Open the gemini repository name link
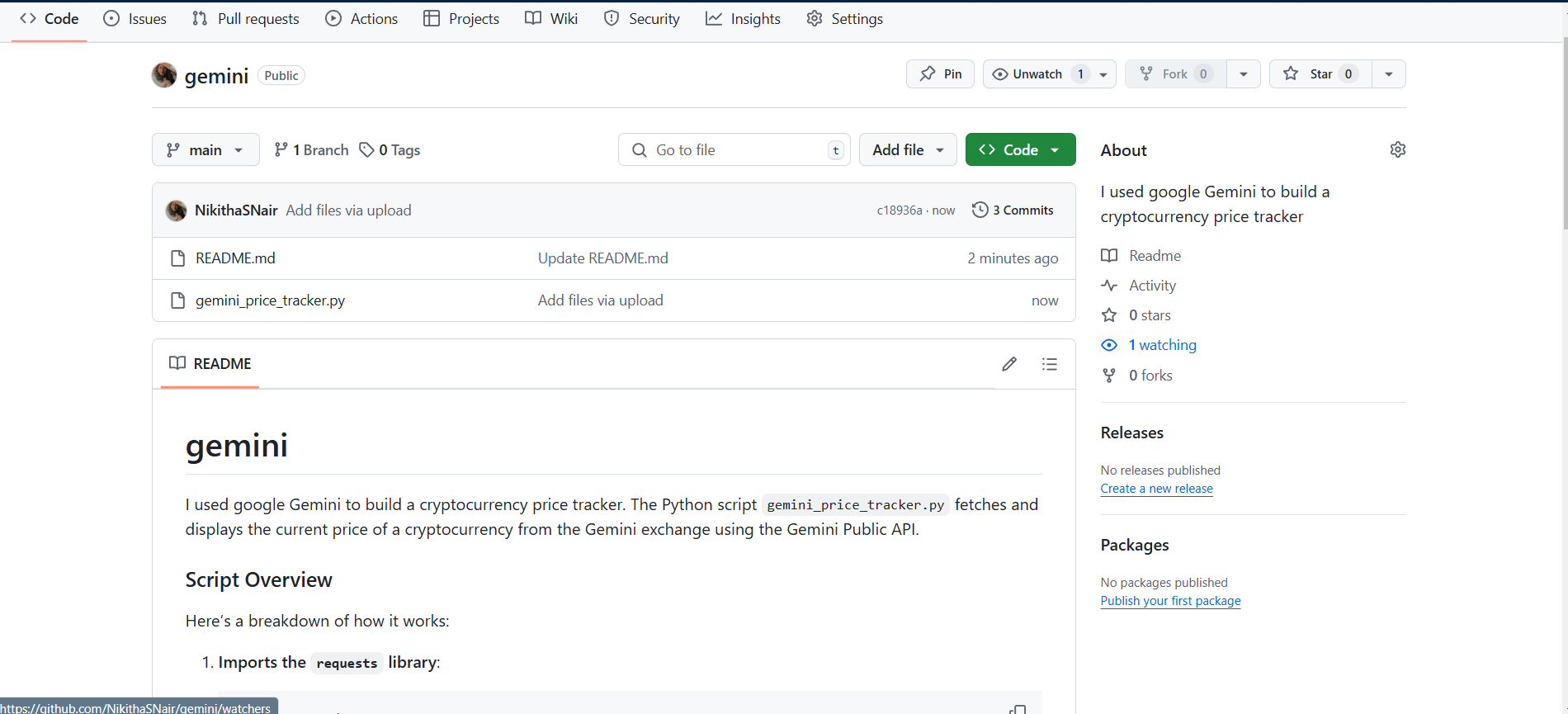The height and width of the screenshot is (714, 1568). point(216,76)
